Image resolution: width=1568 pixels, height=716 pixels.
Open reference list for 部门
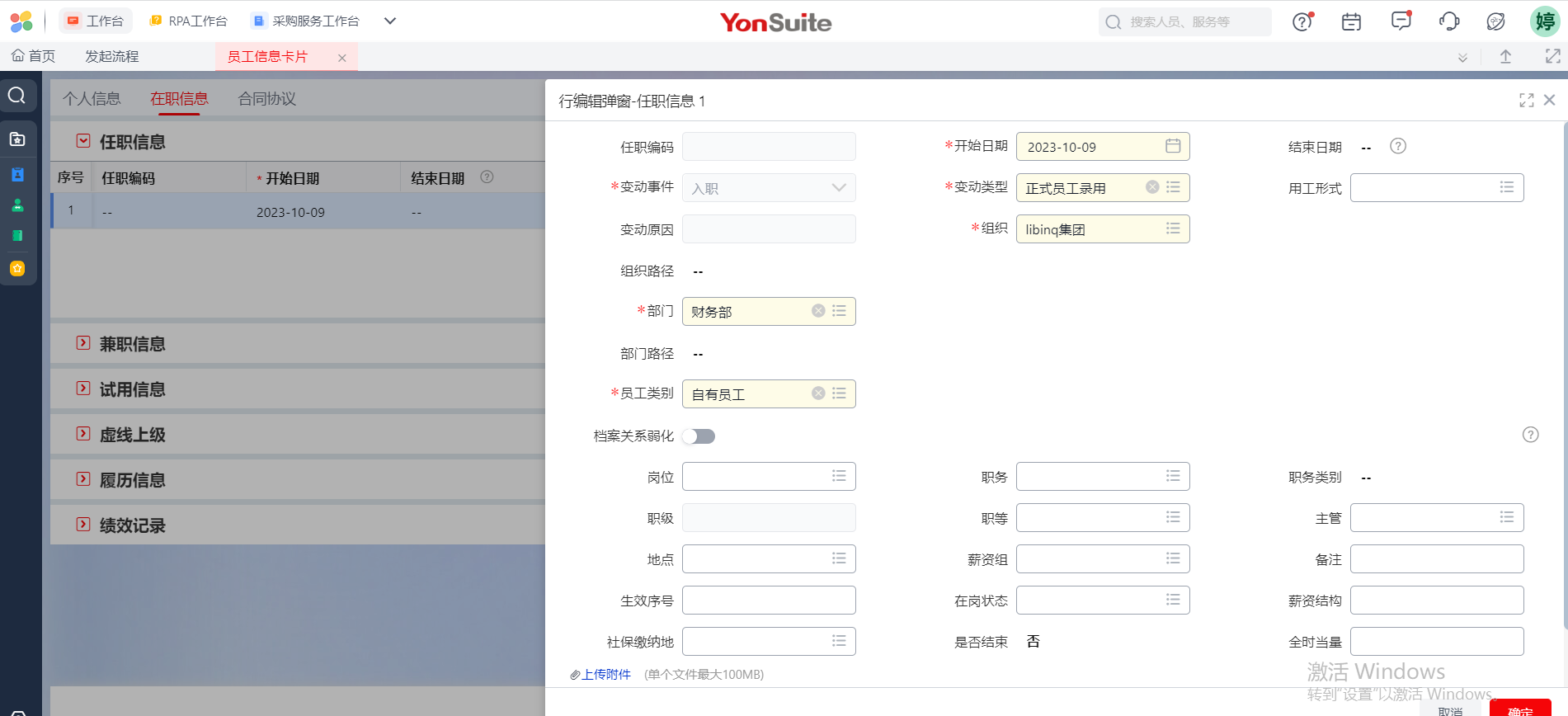(839, 311)
